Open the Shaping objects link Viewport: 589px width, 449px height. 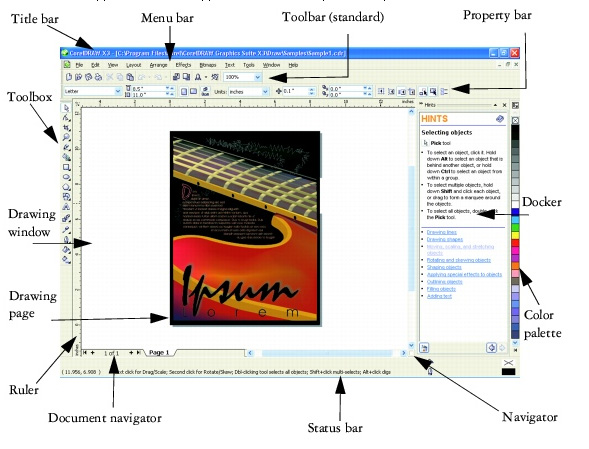[444, 267]
